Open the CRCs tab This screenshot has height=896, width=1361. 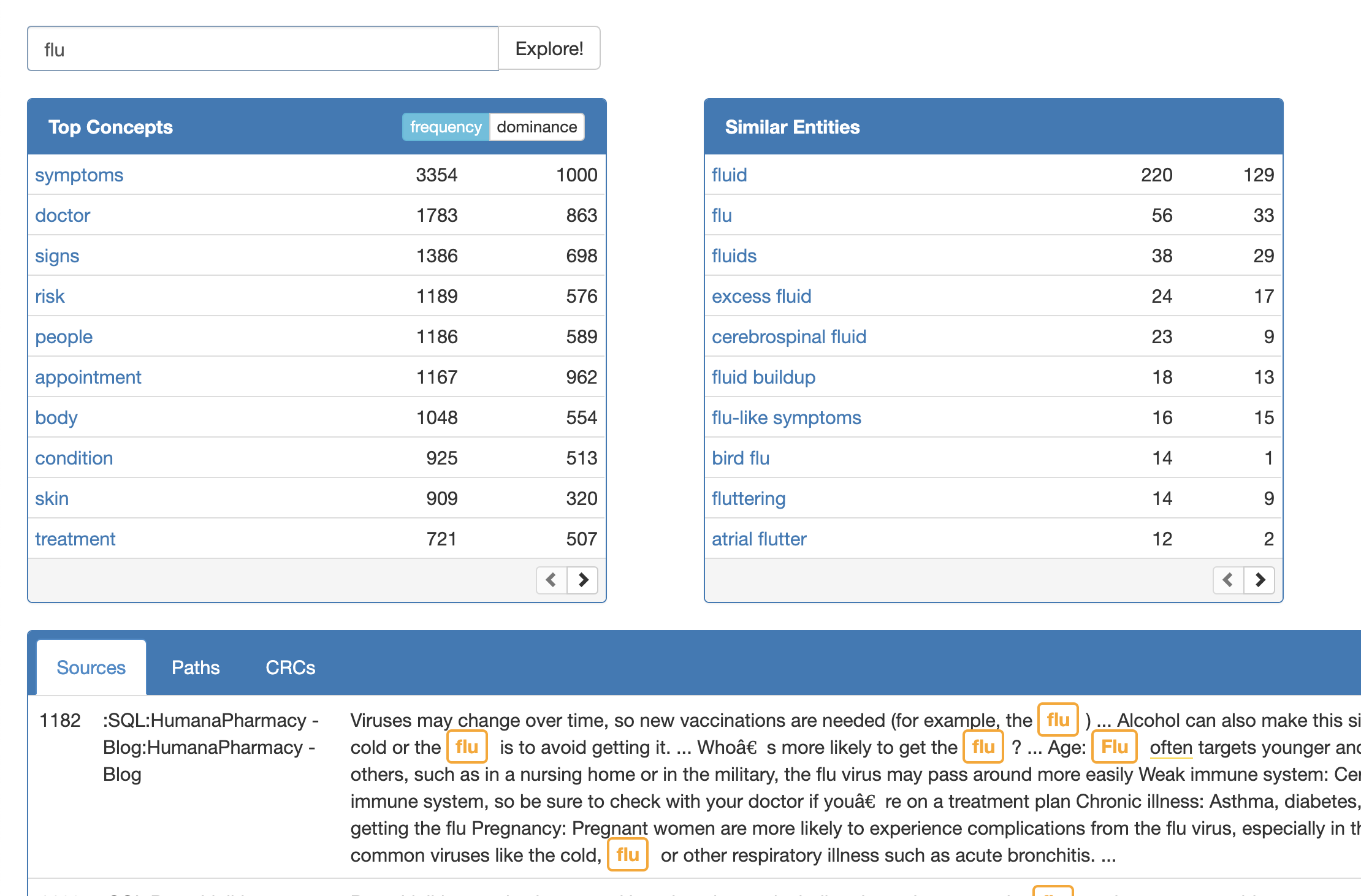coord(290,667)
